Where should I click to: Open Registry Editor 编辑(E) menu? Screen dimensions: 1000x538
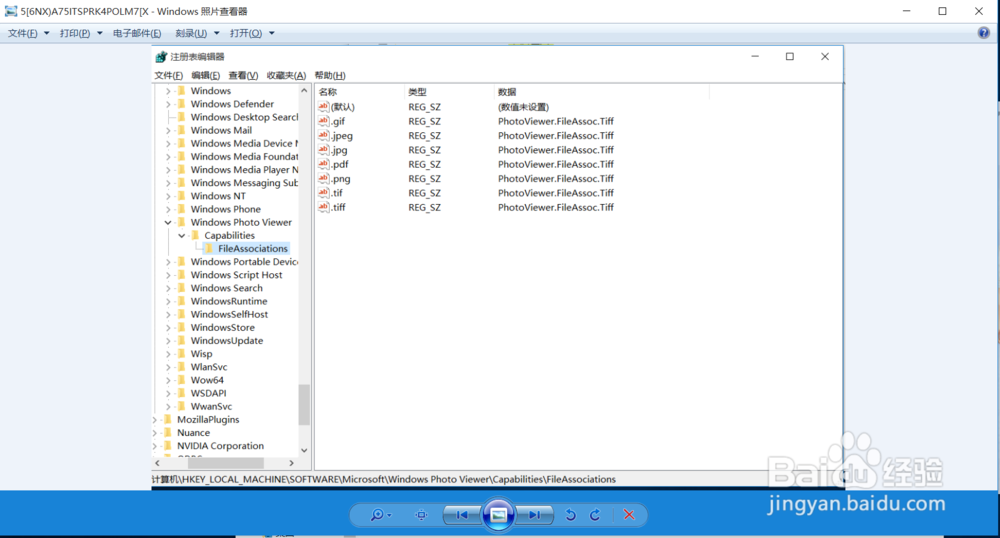205,75
